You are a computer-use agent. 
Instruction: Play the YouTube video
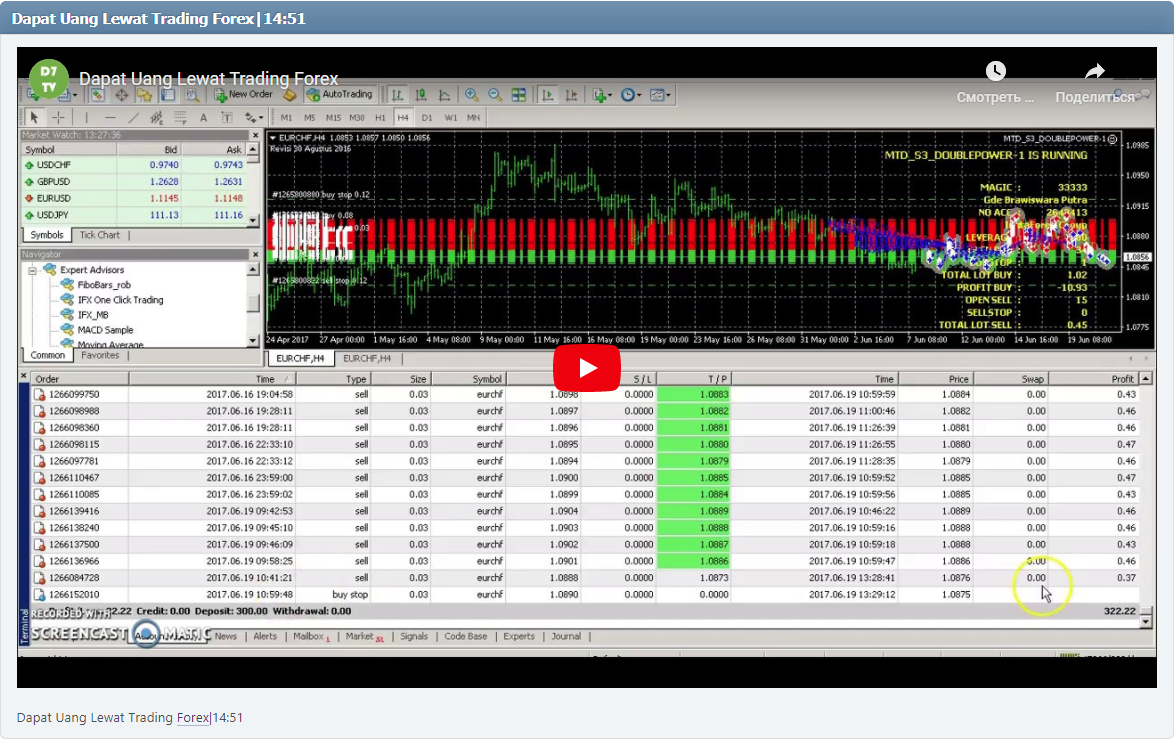tap(587, 368)
